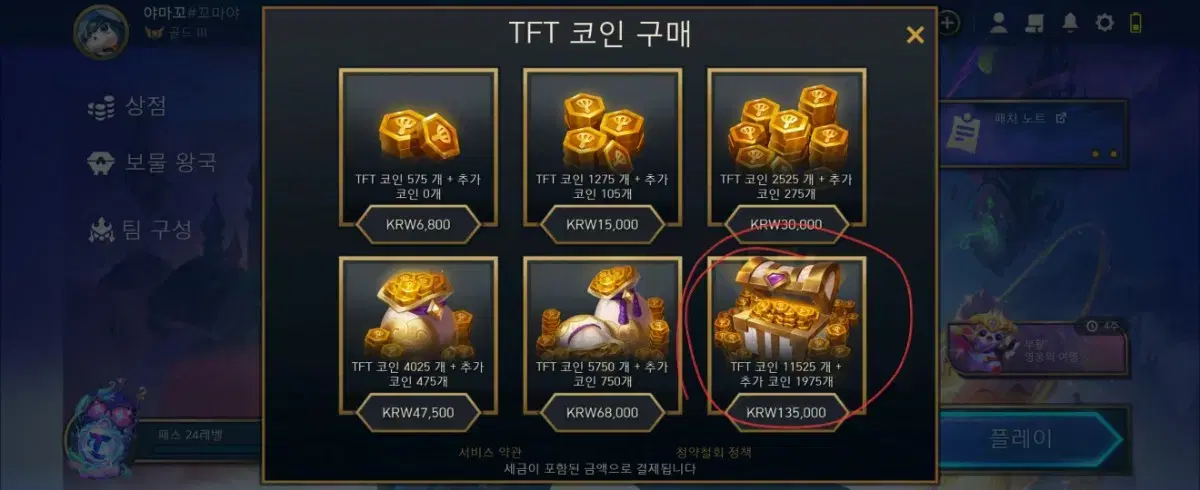This screenshot has width=1200, height=490.
Task: Open the 상점 shop menu
Action: point(127,107)
